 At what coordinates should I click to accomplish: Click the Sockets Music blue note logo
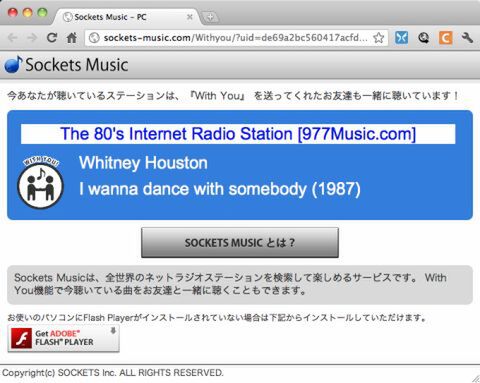[x=13, y=64]
